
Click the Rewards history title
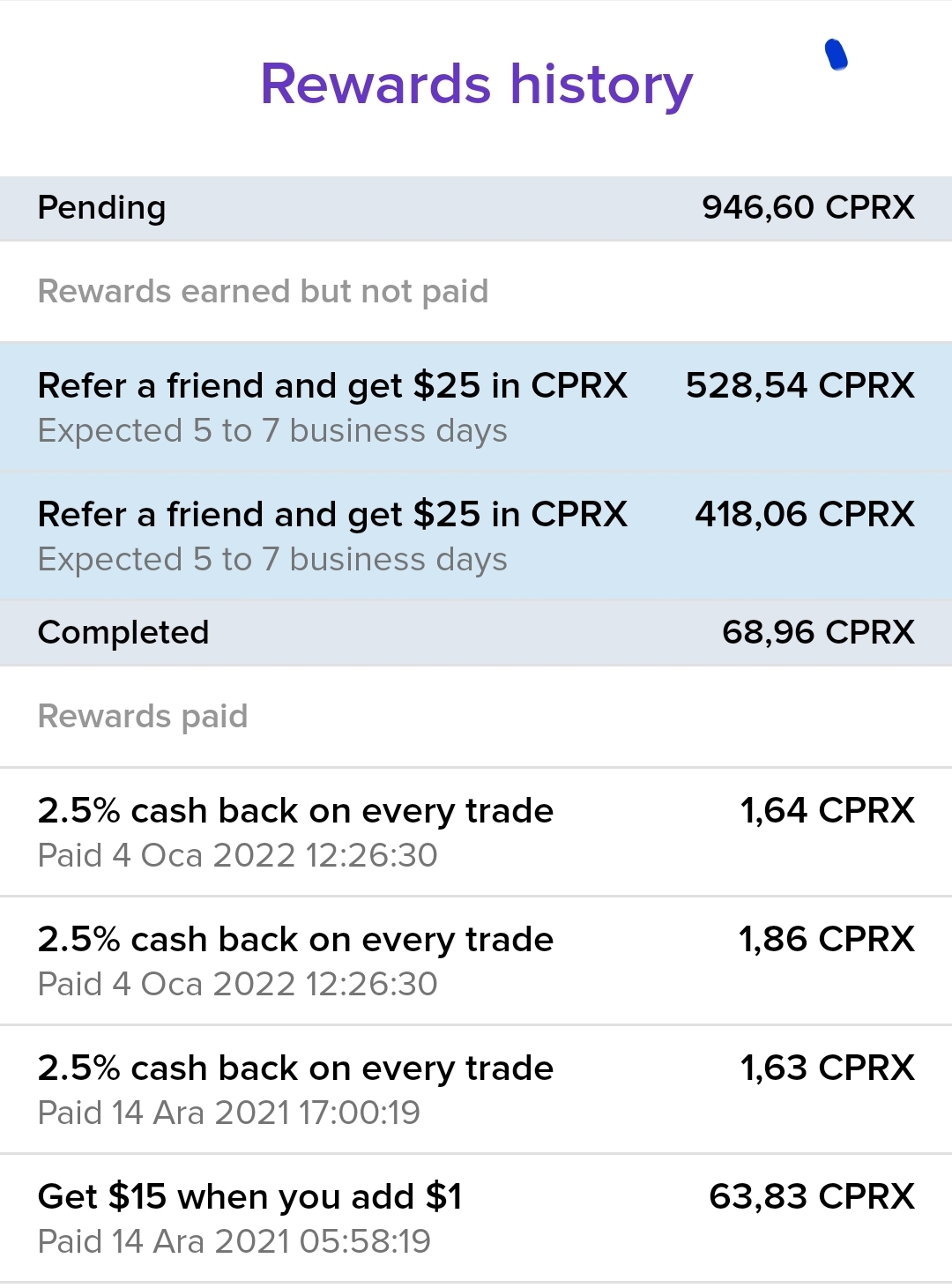[476, 85]
